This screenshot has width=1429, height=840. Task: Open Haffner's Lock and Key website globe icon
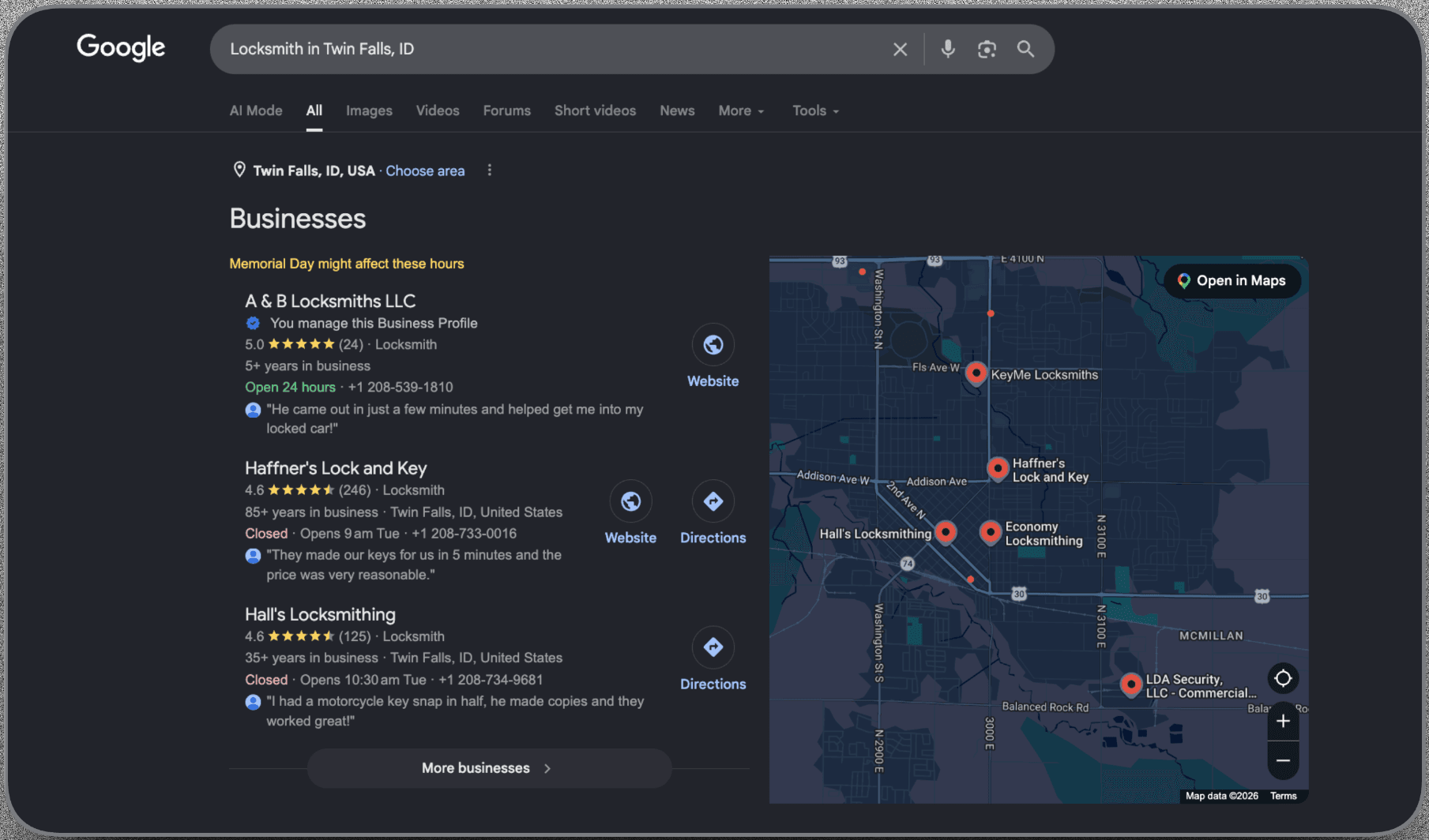[630, 501]
